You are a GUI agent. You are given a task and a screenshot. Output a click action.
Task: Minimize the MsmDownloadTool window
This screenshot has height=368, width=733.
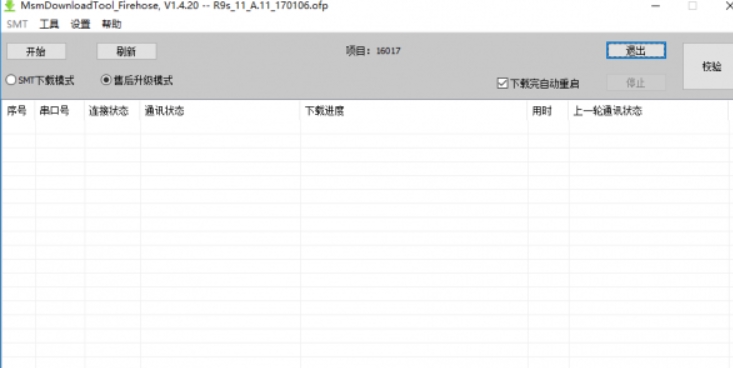pyautogui.click(x=656, y=6)
